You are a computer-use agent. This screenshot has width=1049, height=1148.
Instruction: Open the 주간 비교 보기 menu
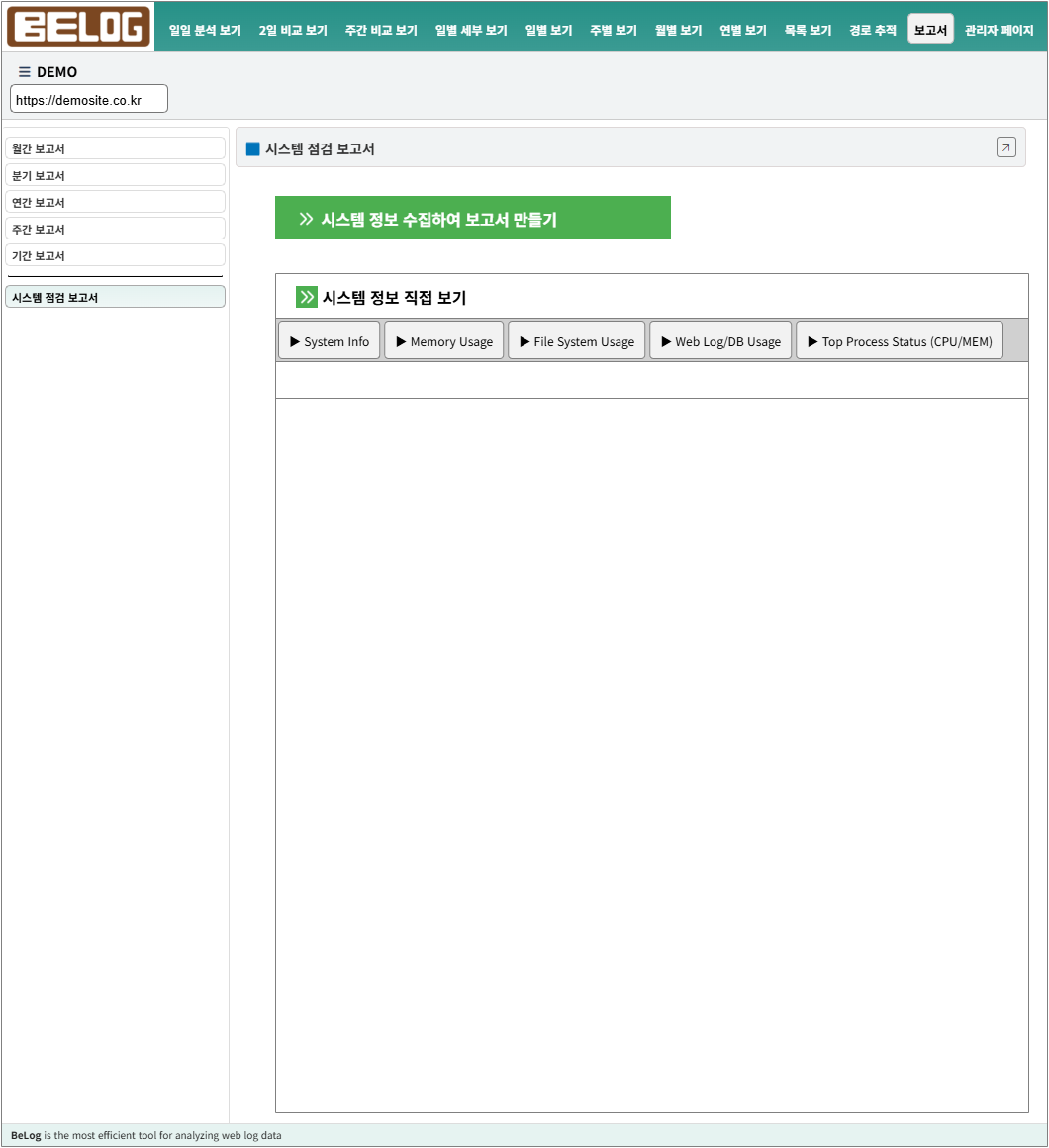381,30
